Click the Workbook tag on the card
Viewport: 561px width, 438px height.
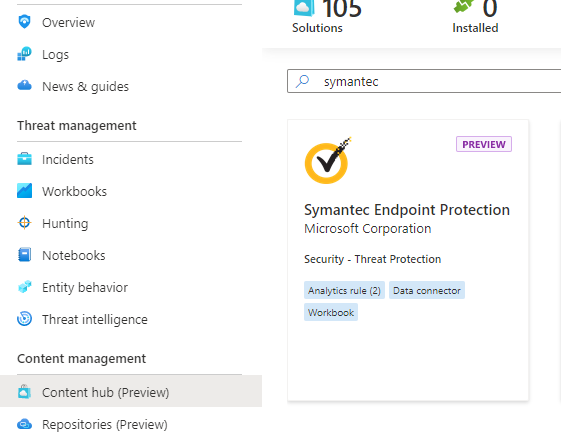[331, 312]
